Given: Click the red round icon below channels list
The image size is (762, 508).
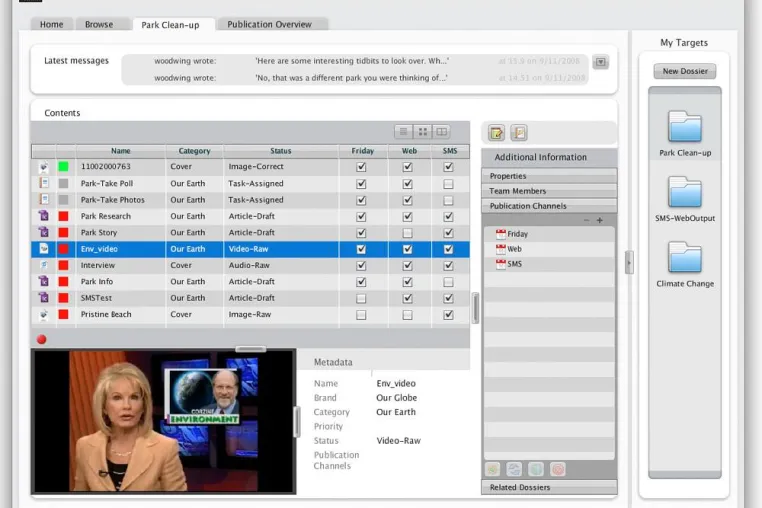Looking at the screenshot, I should 558,469.
